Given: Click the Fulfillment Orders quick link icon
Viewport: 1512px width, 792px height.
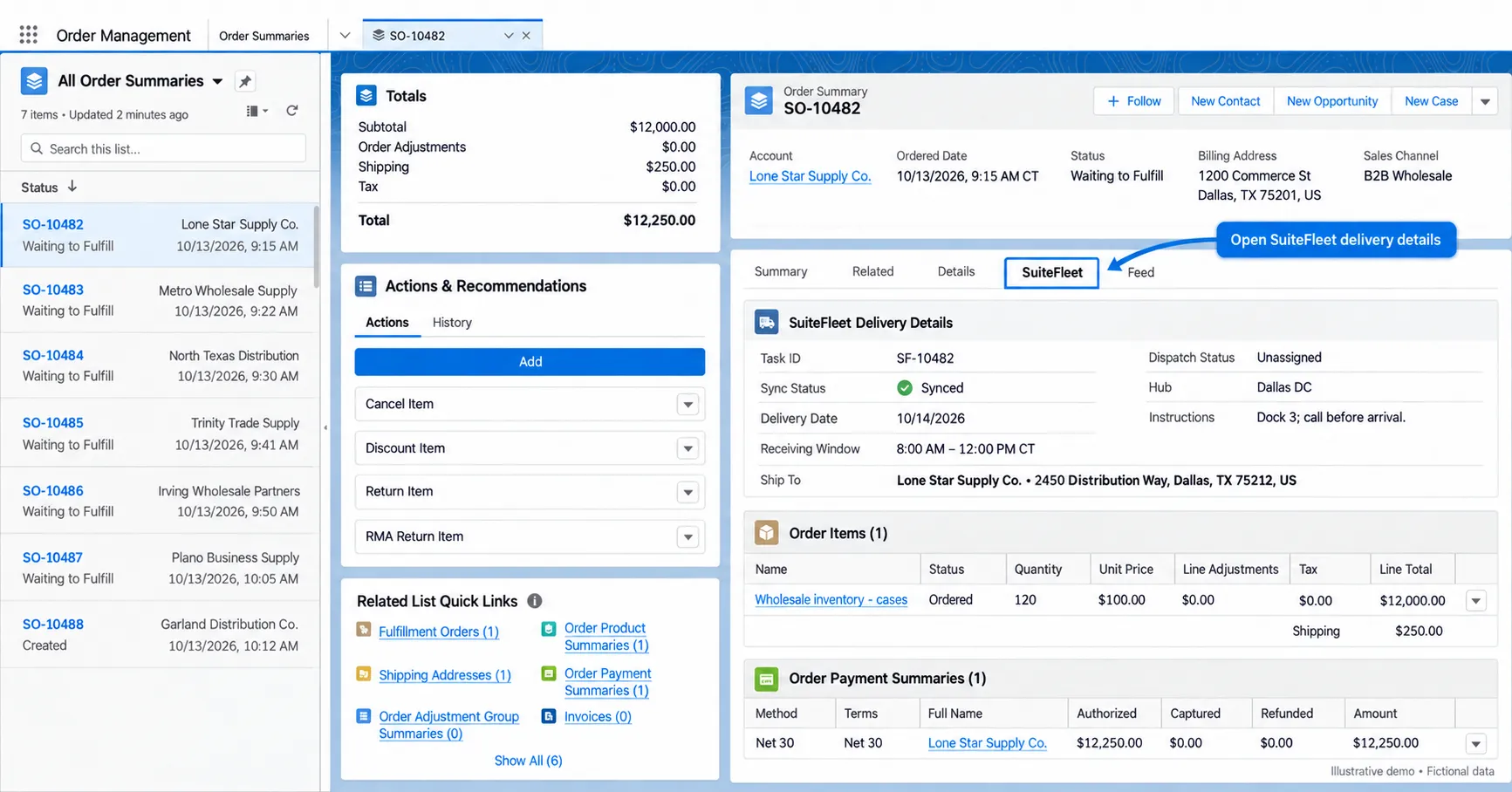Looking at the screenshot, I should pos(364,630).
